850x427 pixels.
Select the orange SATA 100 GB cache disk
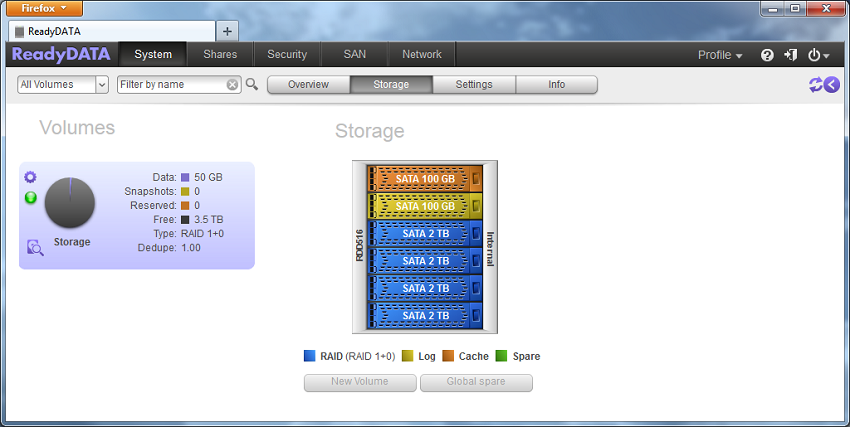coord(424,179)
